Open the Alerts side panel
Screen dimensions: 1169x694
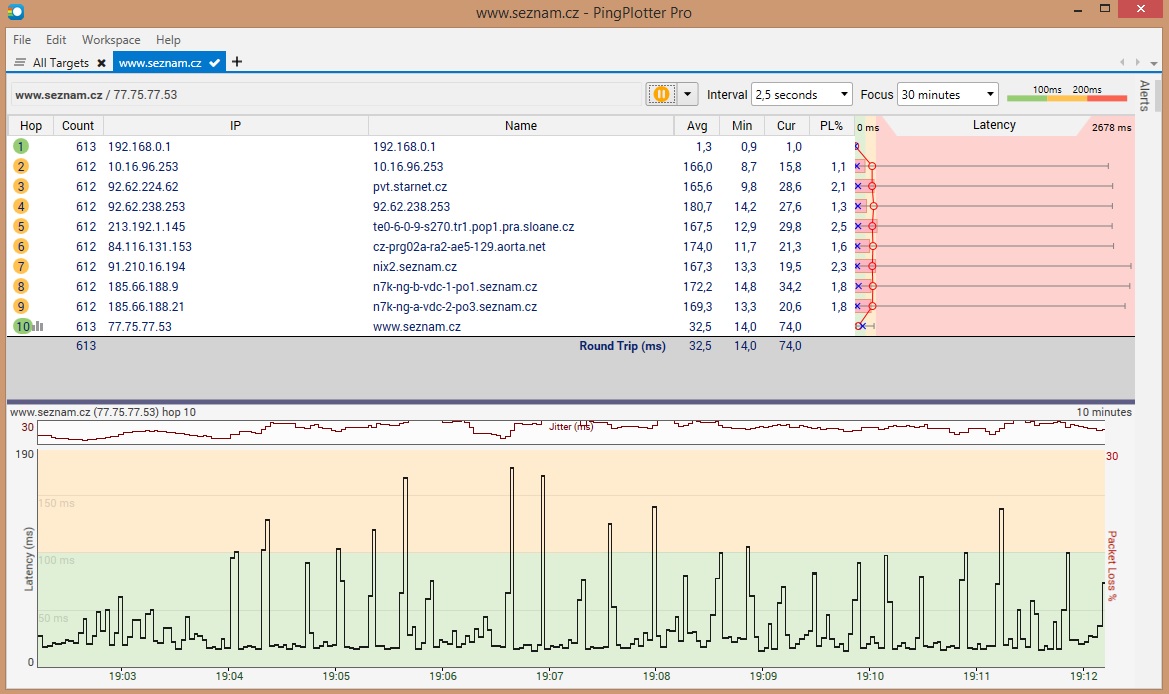point(1145,95)
